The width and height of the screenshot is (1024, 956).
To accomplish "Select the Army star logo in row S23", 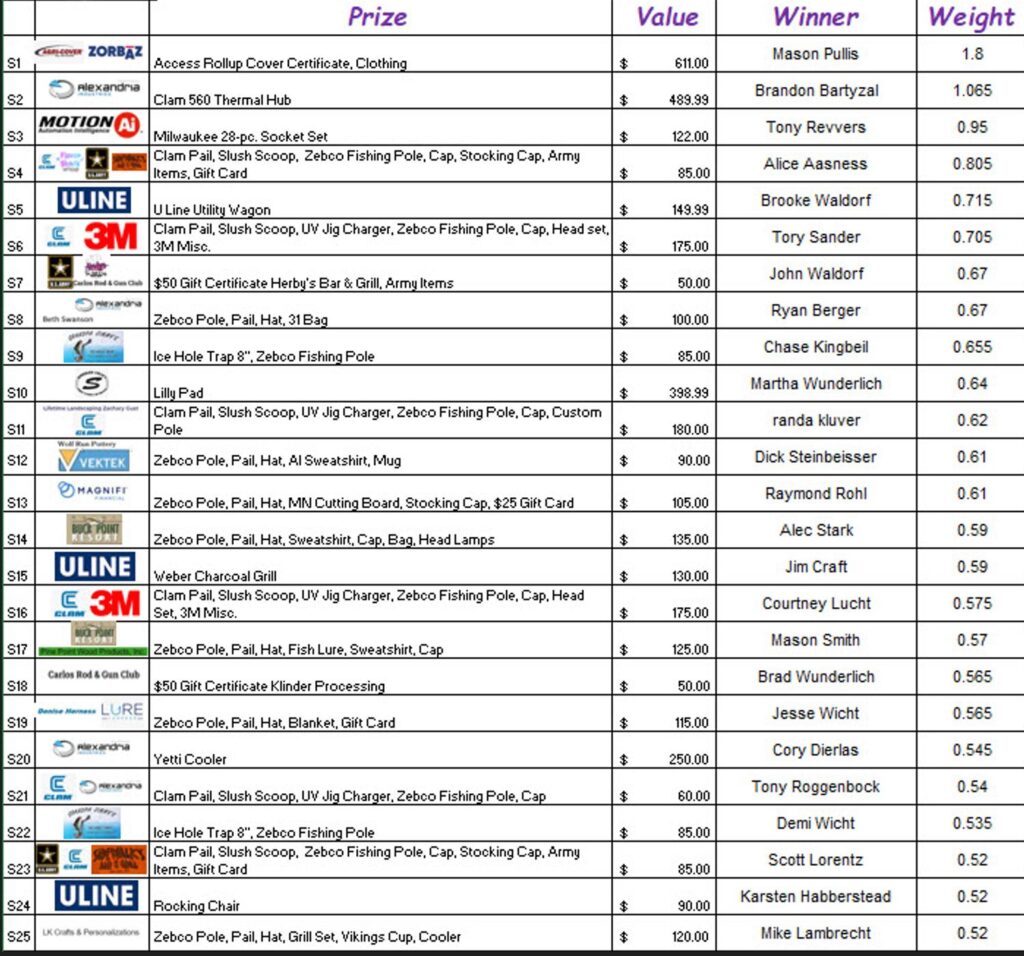I will (x=47, y=858).
